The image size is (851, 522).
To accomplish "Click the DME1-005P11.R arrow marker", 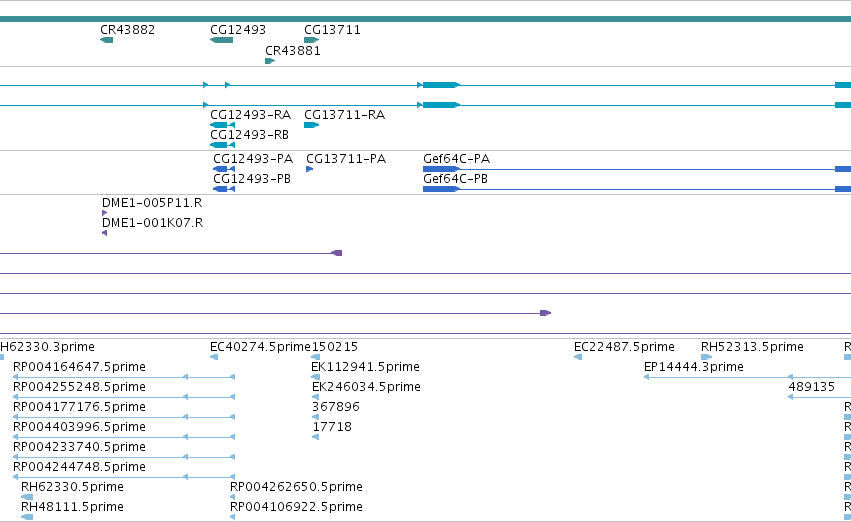I will pos(104,213).
